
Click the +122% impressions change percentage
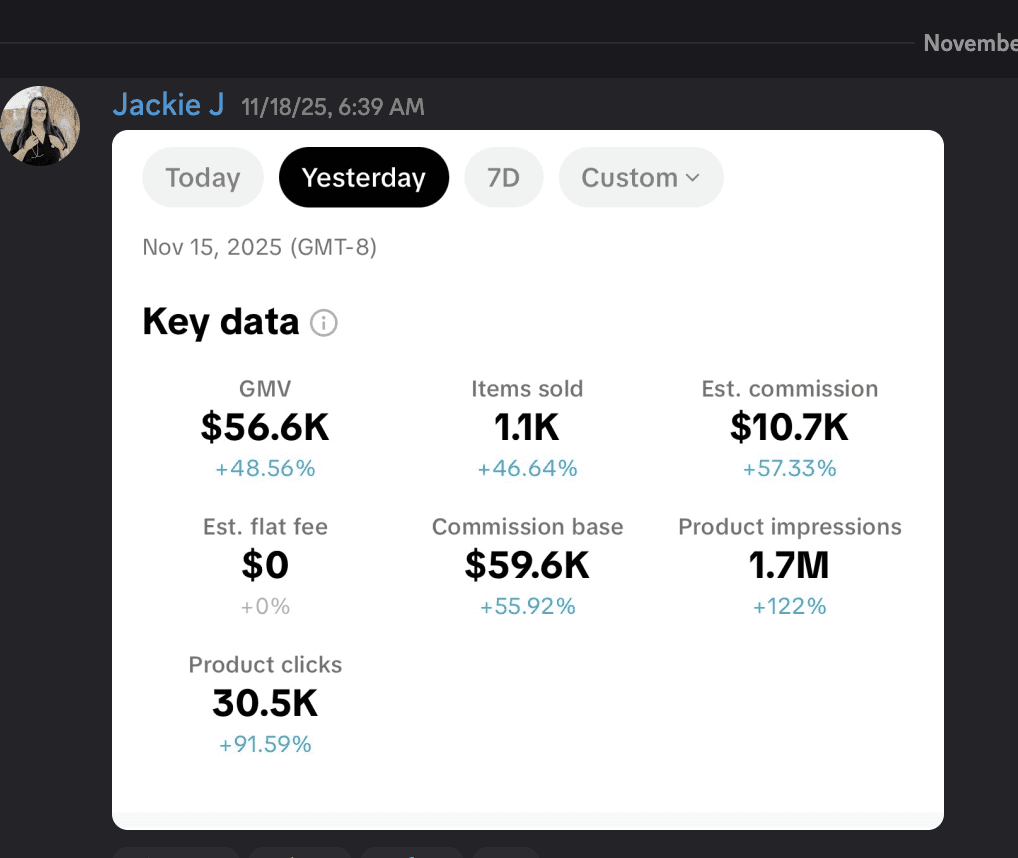[789, 606]
